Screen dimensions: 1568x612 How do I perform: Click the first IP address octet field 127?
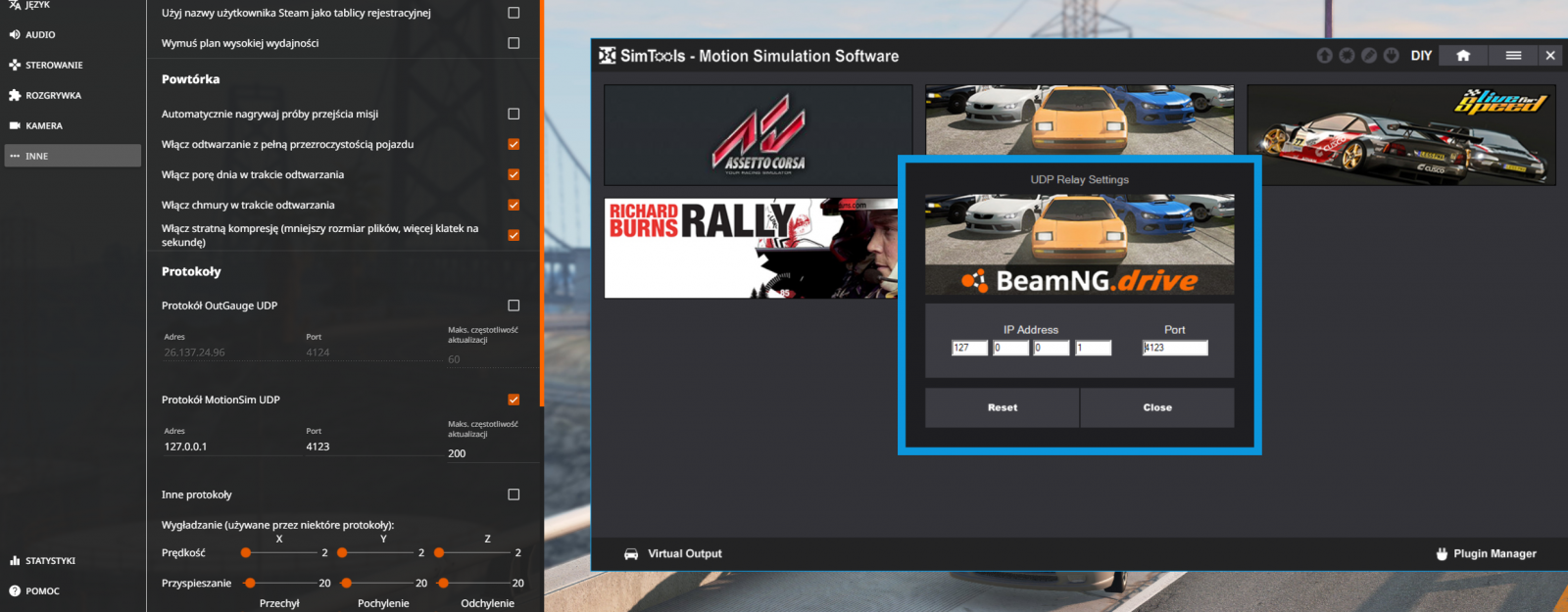pyautogui.click(x=969, y=348)
